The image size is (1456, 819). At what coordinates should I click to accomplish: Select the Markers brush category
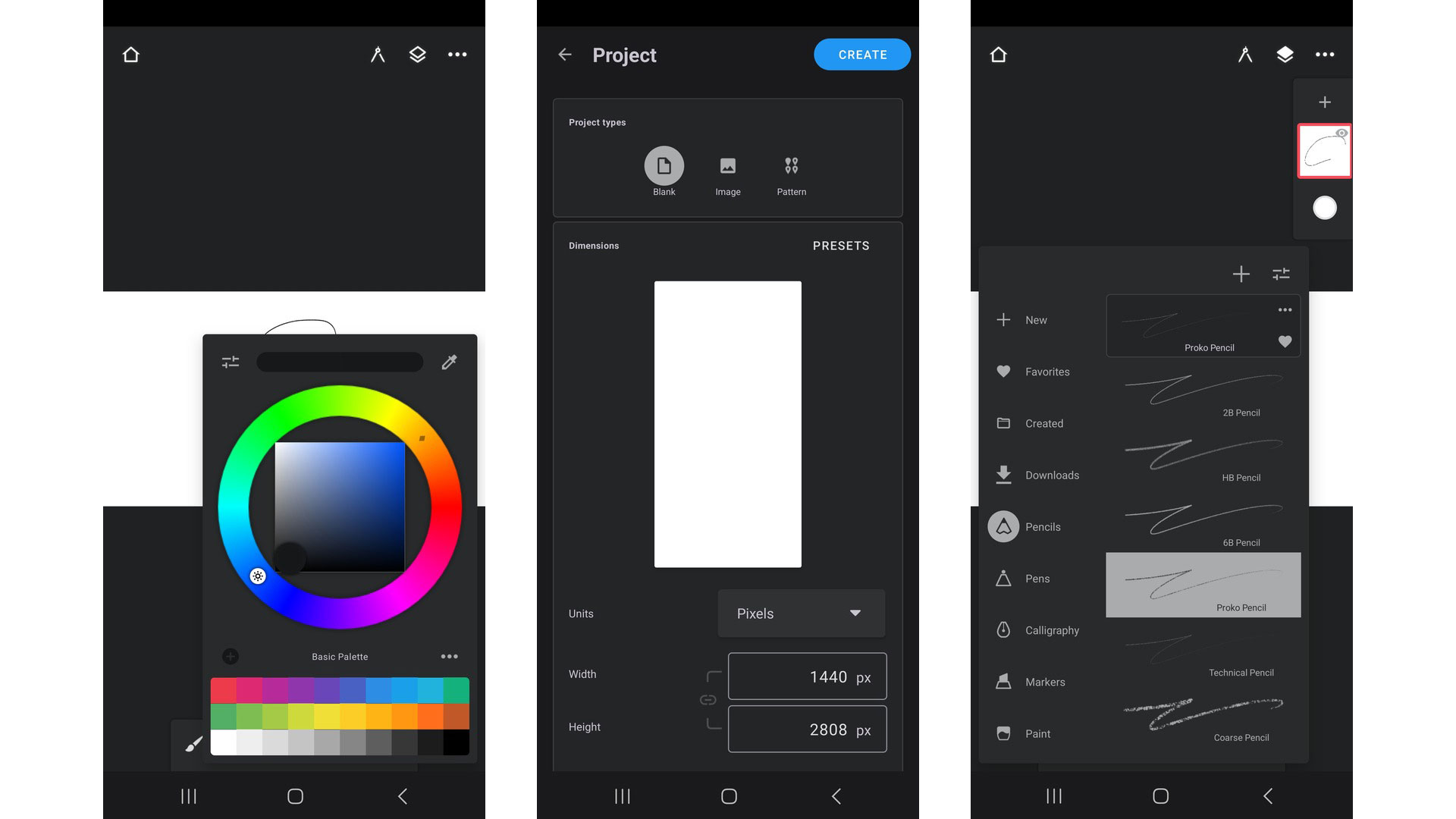[1044, 681]
